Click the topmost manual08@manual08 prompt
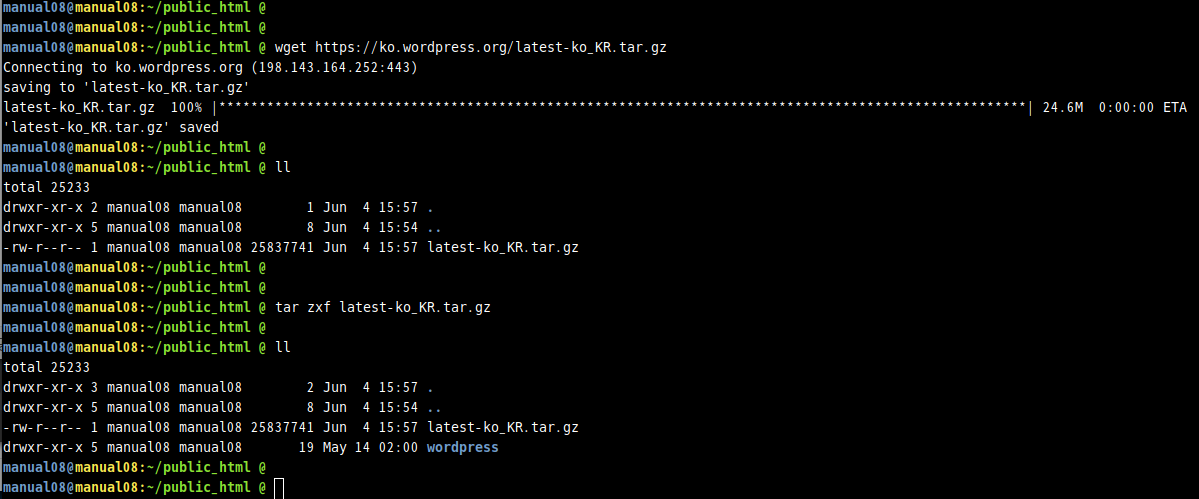 pos(69,8)
